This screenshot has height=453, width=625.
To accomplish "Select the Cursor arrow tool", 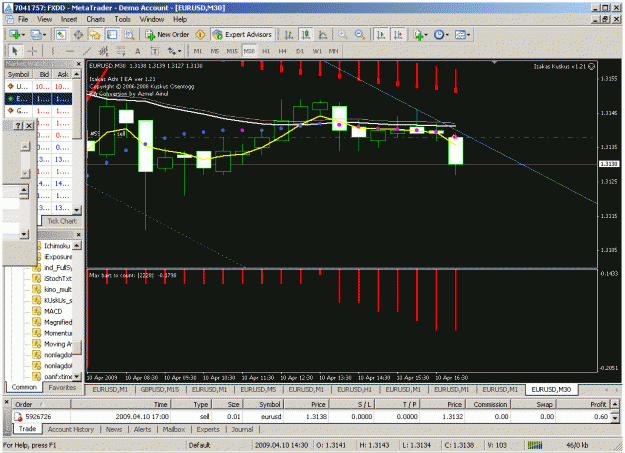I will 15,51.
